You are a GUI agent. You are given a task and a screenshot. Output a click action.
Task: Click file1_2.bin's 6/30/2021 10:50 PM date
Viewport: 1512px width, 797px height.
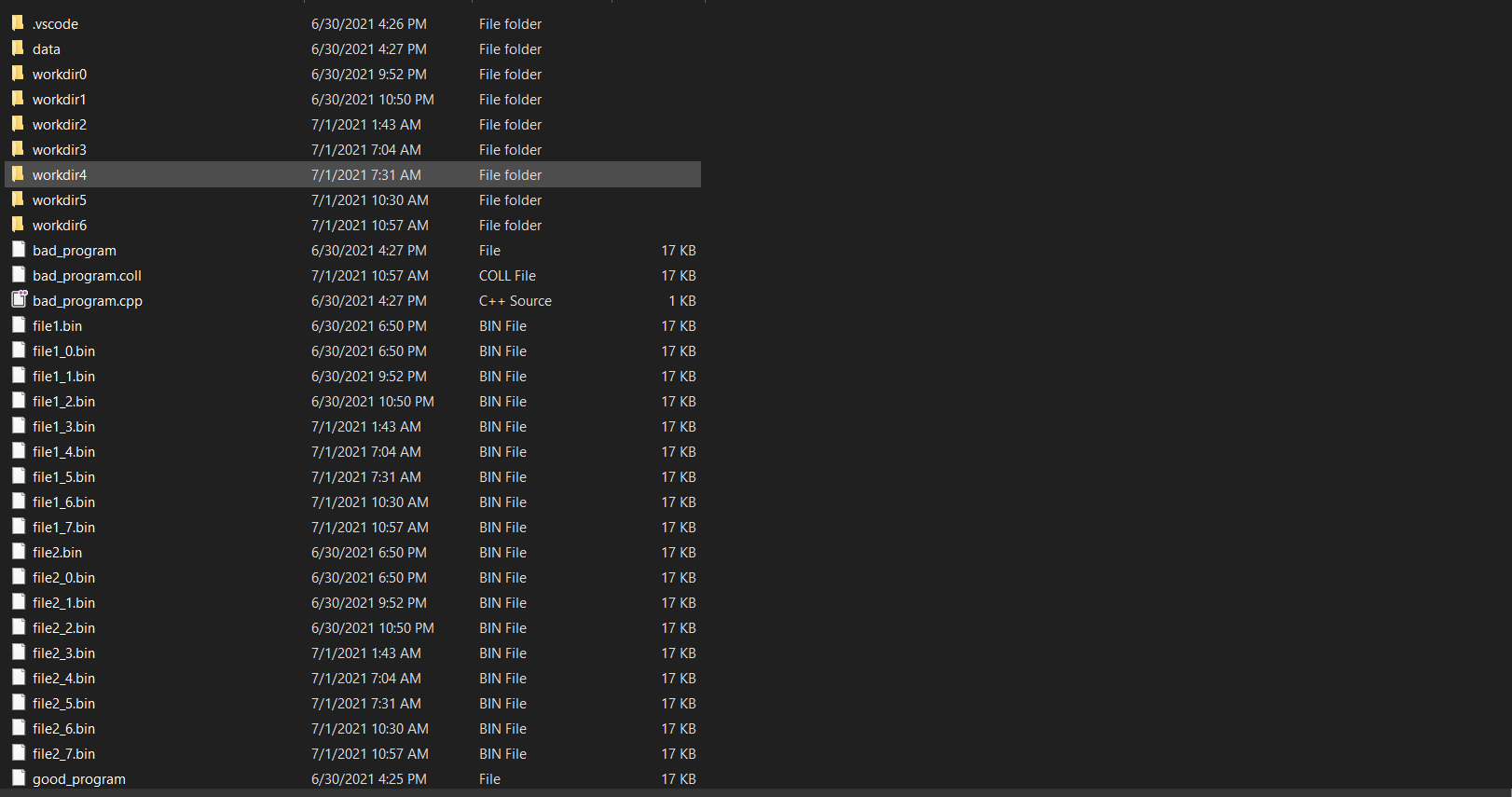373,402
